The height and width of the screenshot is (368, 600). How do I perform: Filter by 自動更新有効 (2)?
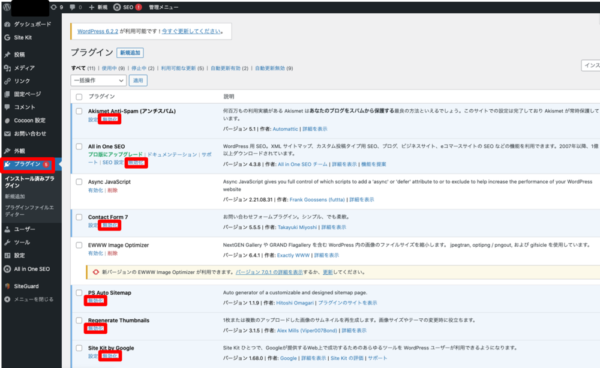click(x=229, y=68)
